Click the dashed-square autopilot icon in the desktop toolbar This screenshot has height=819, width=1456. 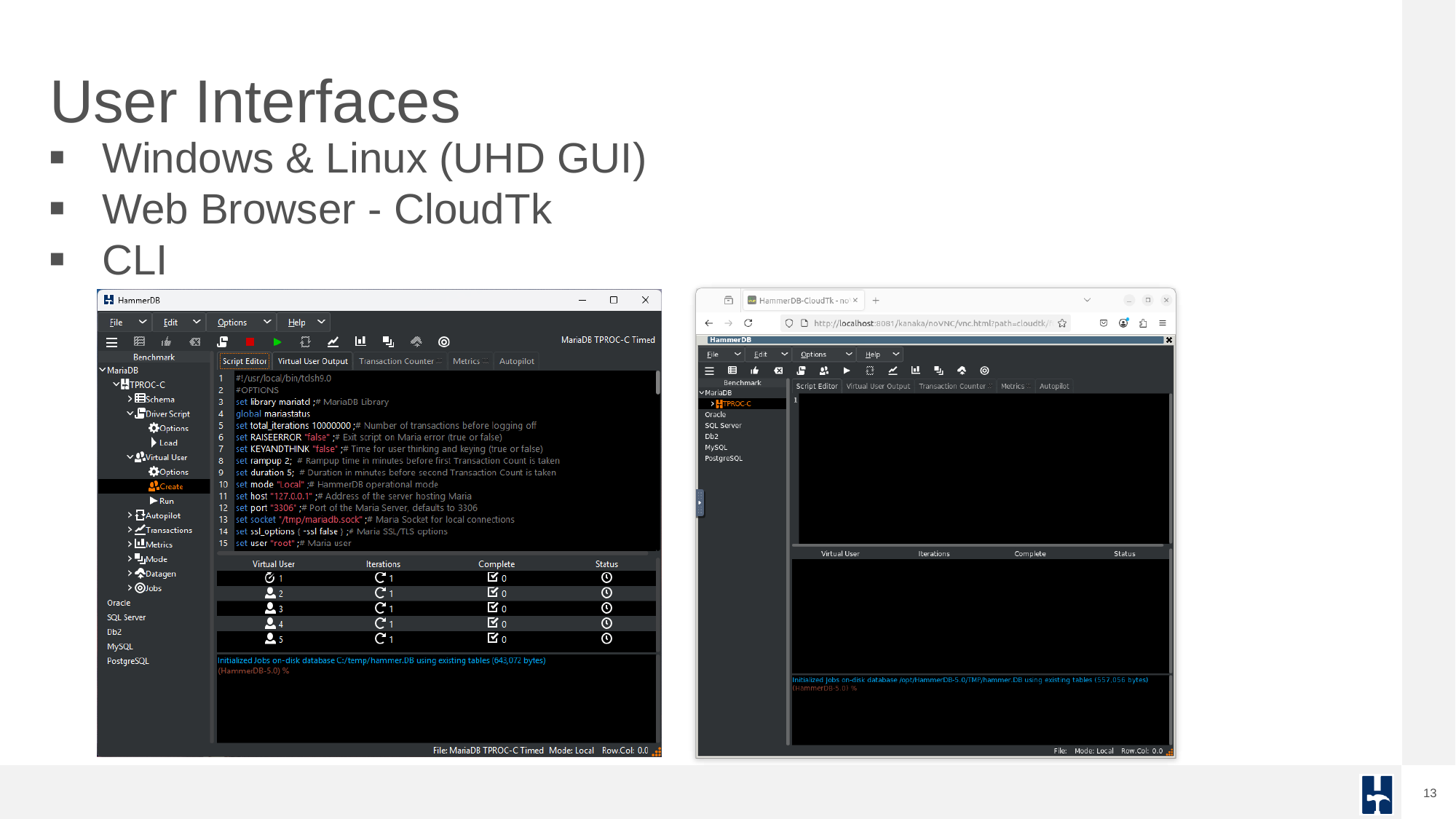[305, 341]
